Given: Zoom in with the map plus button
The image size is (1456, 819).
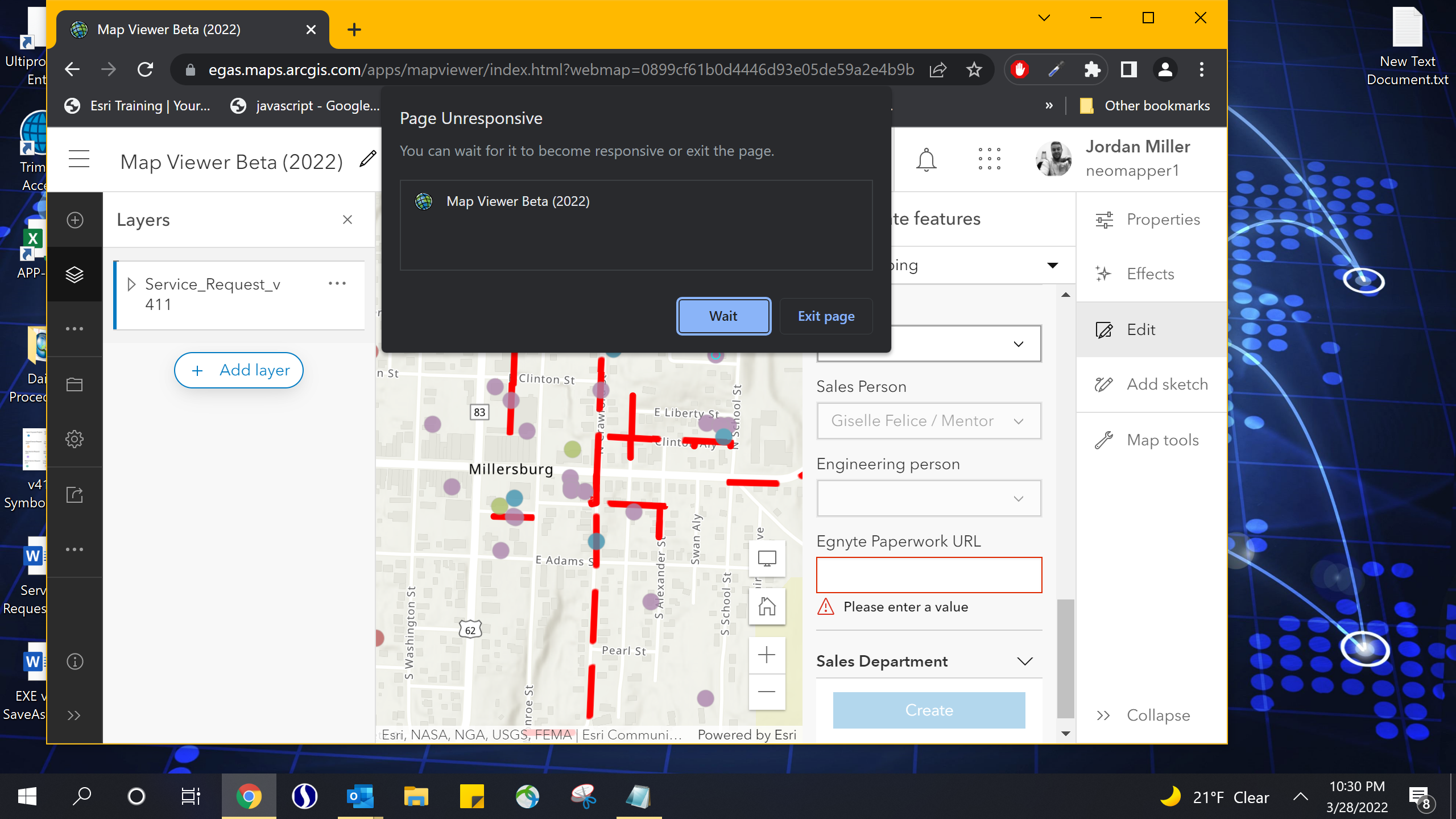Looking at the screenshot, I should point(767,655).
